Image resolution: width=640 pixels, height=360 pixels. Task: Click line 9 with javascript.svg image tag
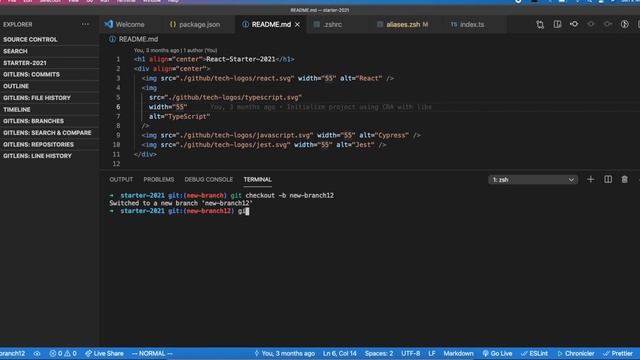[281, 136]
